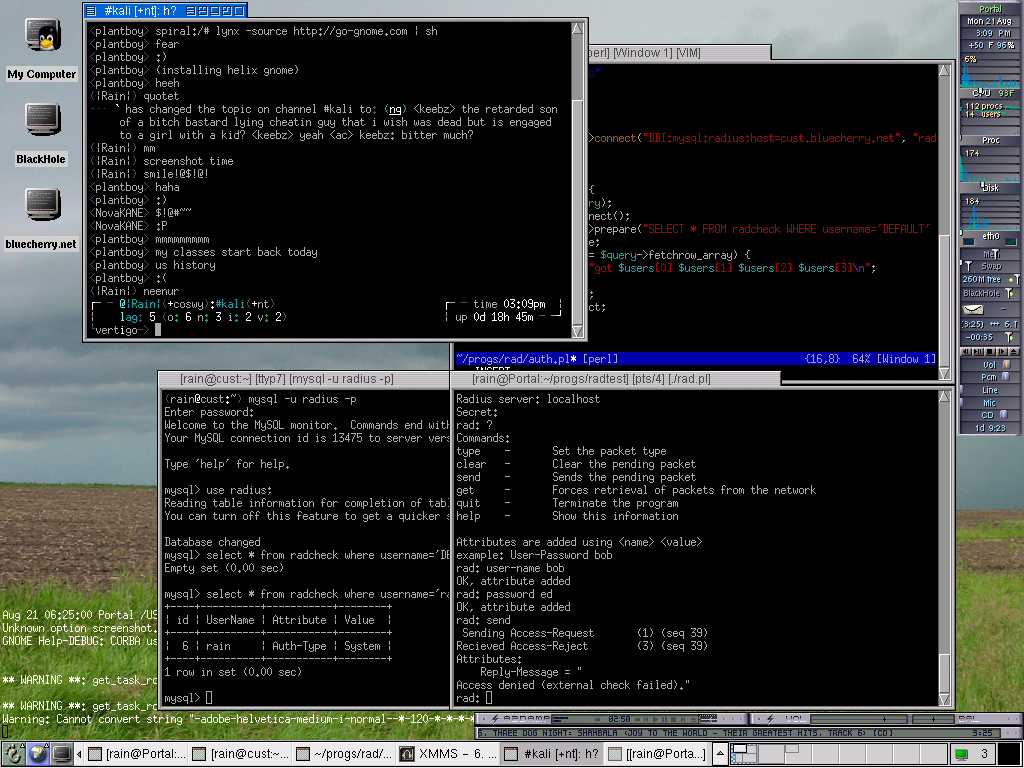Open task list menu up-arrow
Screen dimensions: 1024x768
[x=720, y=754]
